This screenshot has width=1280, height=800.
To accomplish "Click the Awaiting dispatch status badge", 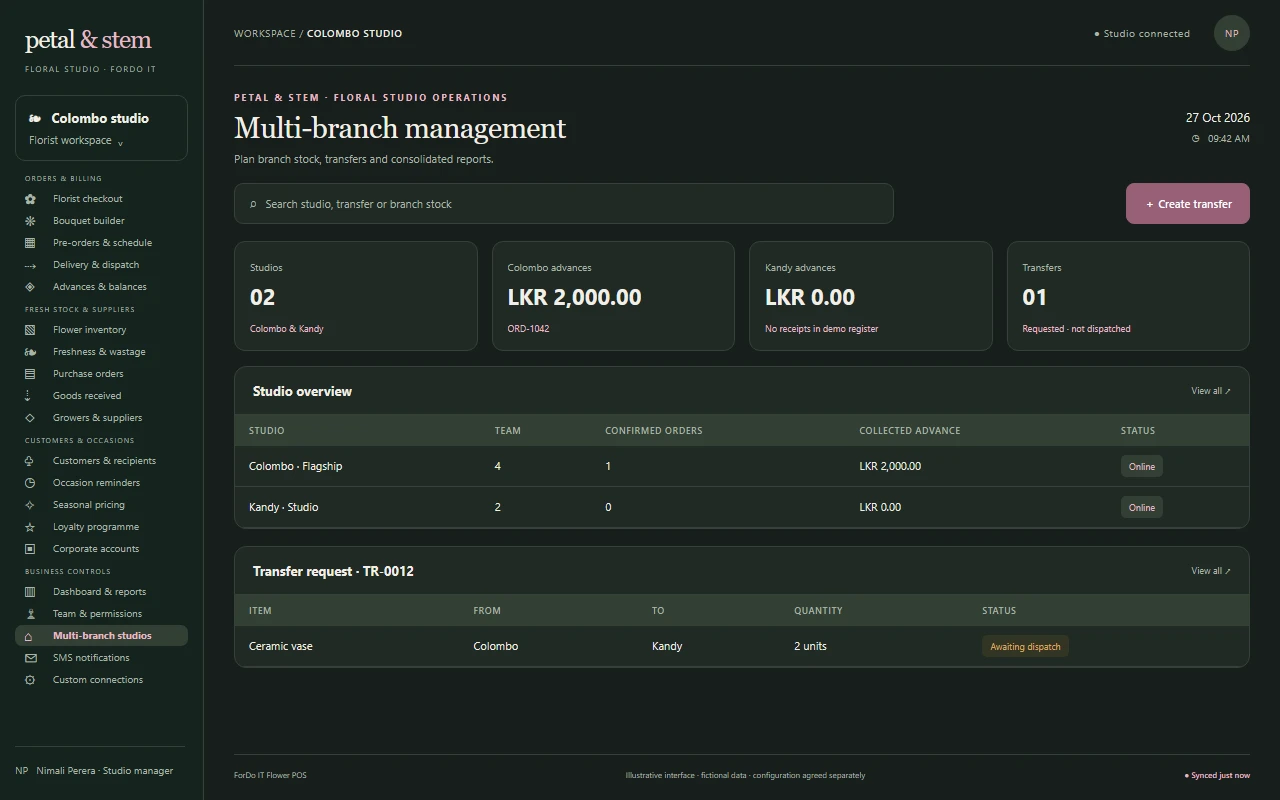I will tap(1025, 646).
